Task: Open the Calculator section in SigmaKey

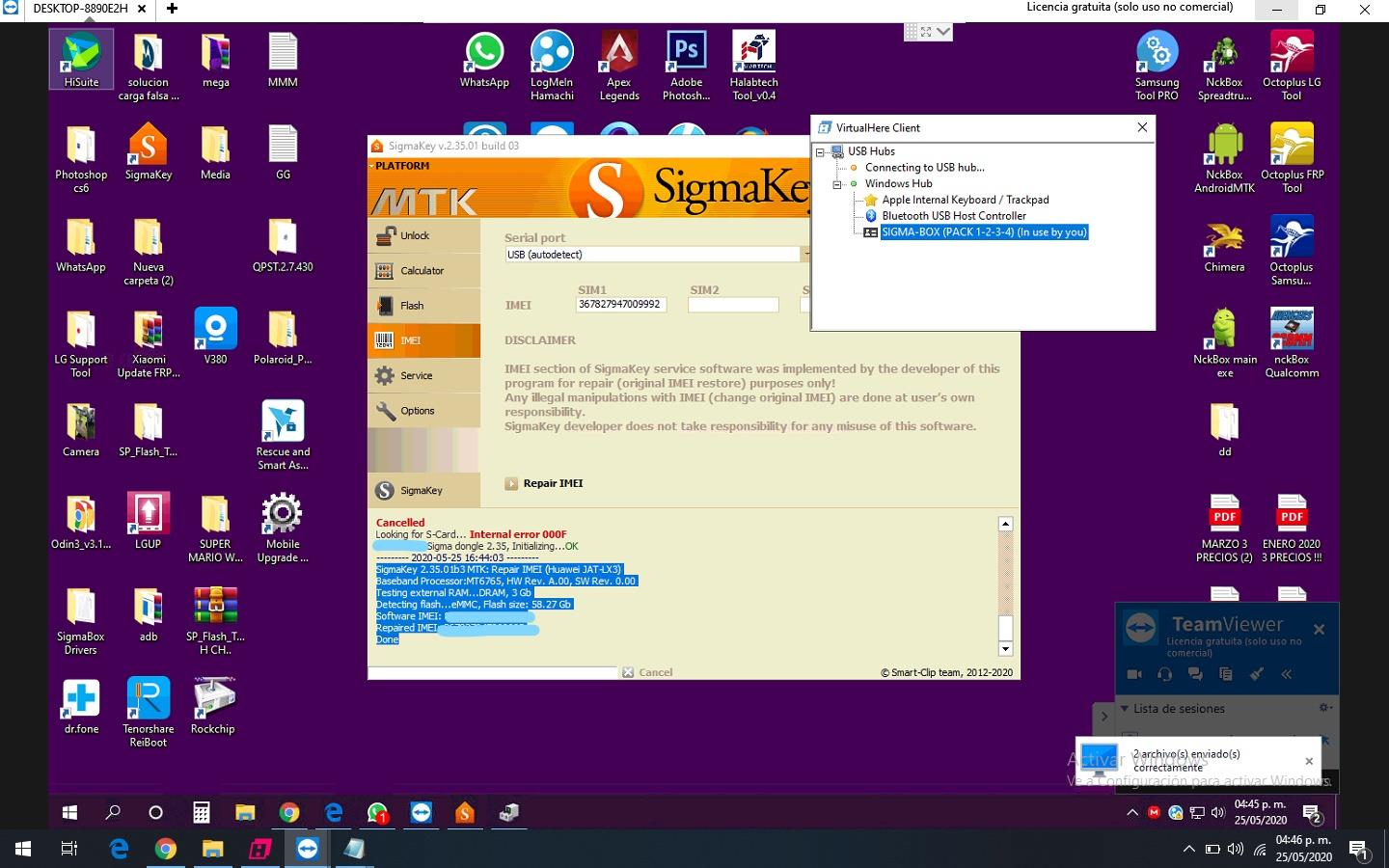Action: [x=423, y=271]
